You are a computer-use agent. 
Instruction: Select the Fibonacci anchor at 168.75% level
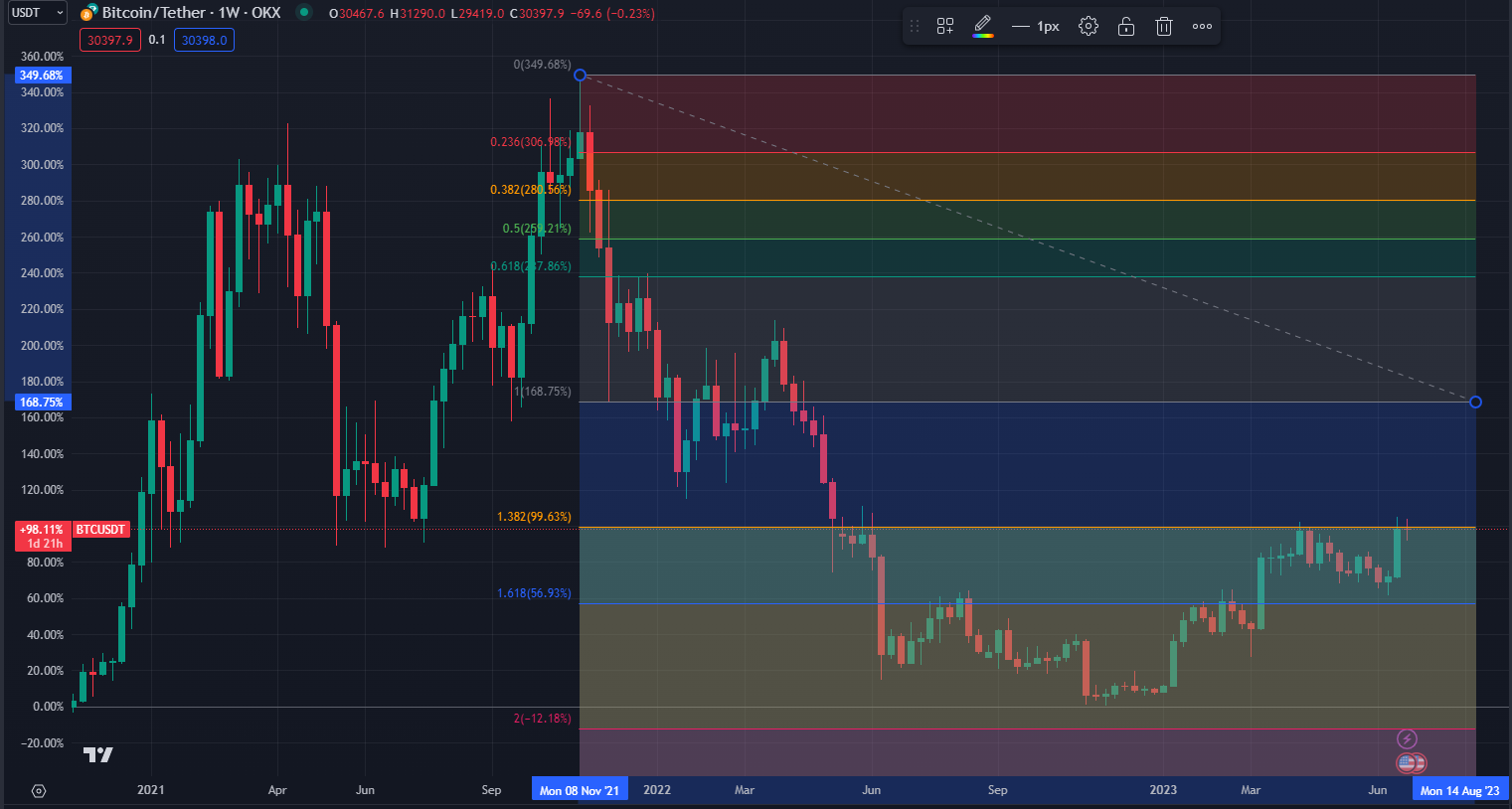click(1475, 402)
